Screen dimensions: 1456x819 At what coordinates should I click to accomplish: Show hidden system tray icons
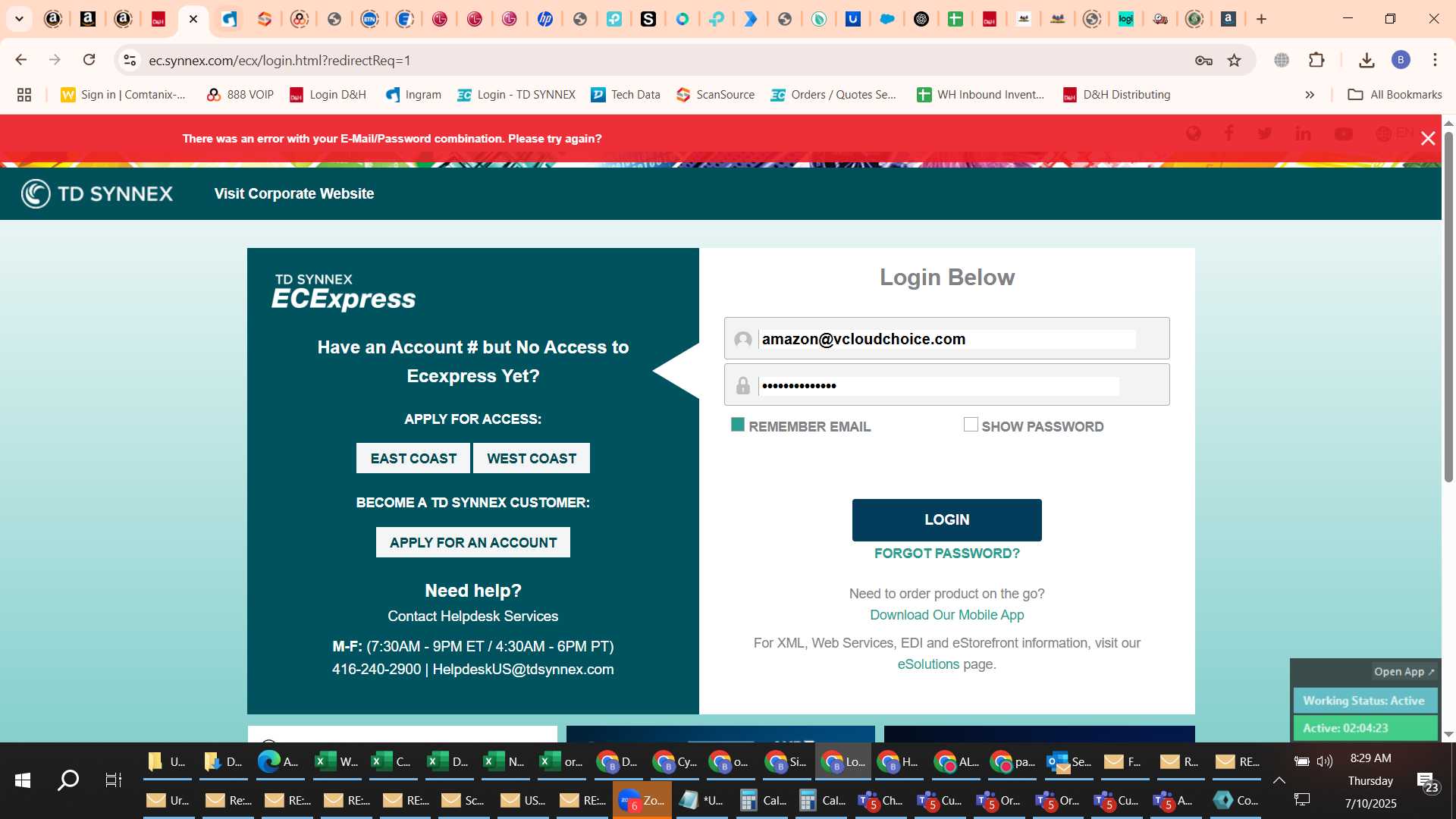[1279, 780]
